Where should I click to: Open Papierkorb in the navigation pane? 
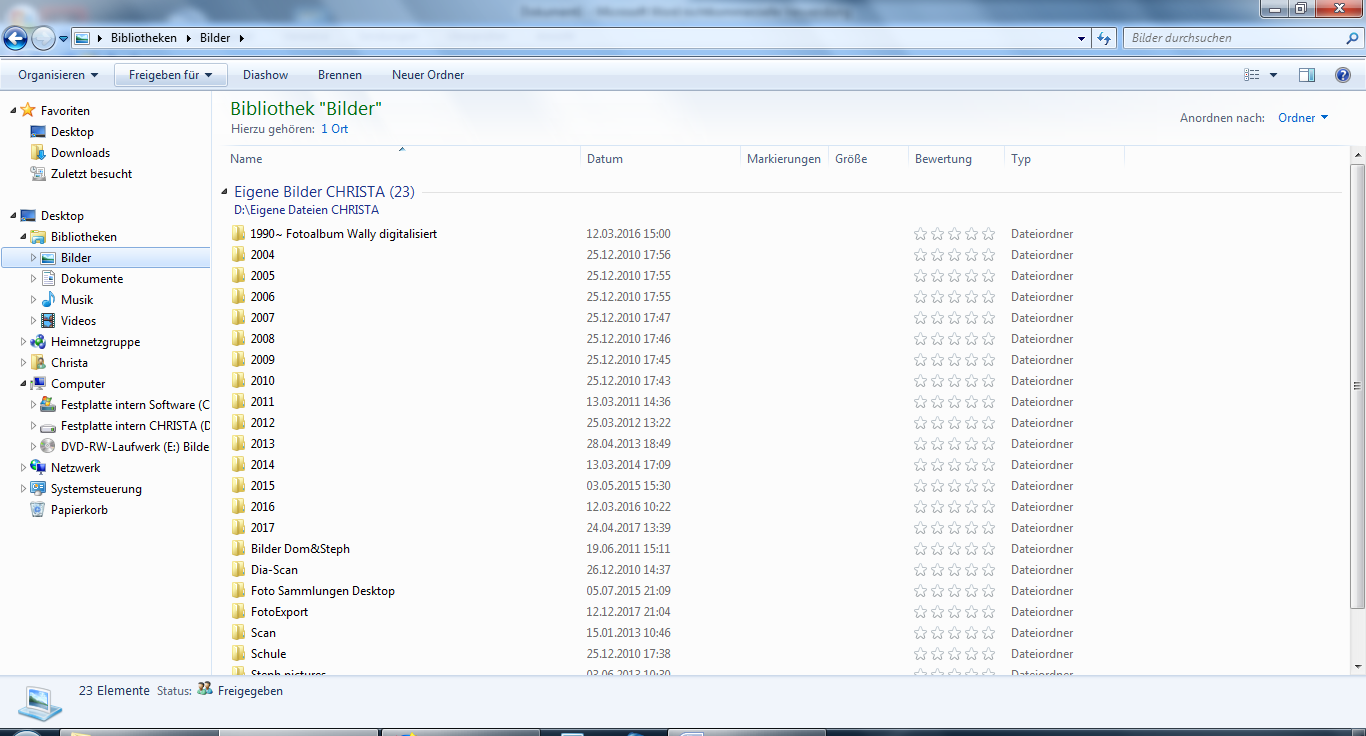point(79,510)
